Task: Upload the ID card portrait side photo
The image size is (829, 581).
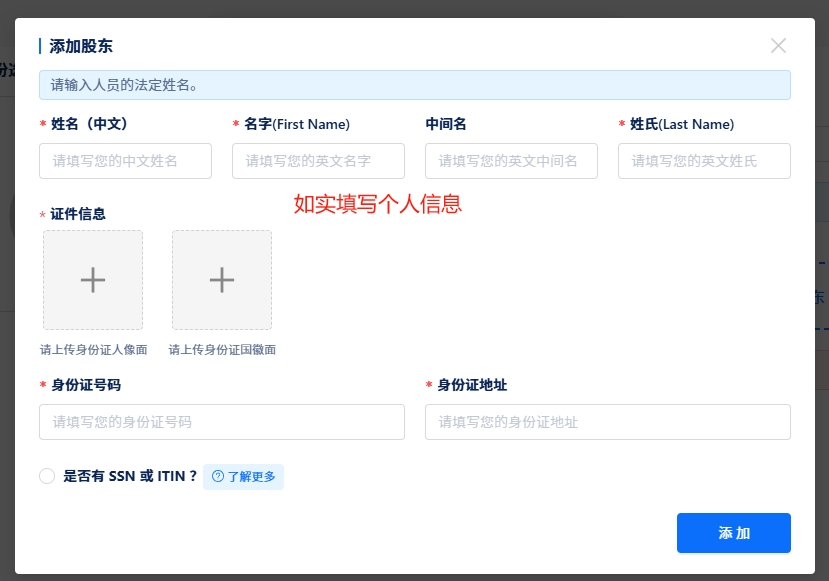Action: point(93,280)
